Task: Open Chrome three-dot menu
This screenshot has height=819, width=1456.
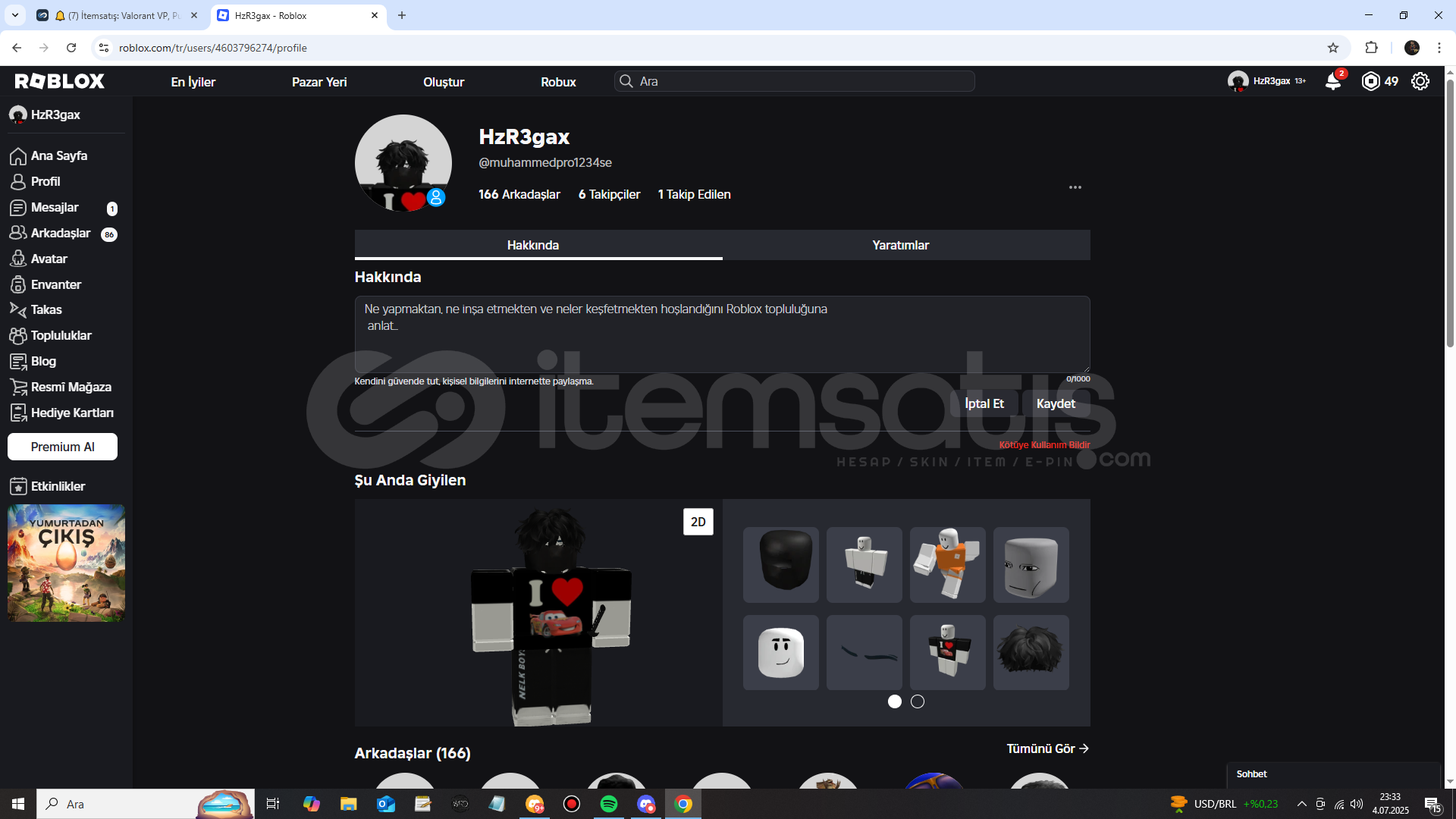Action: (x=1439, y=48)
